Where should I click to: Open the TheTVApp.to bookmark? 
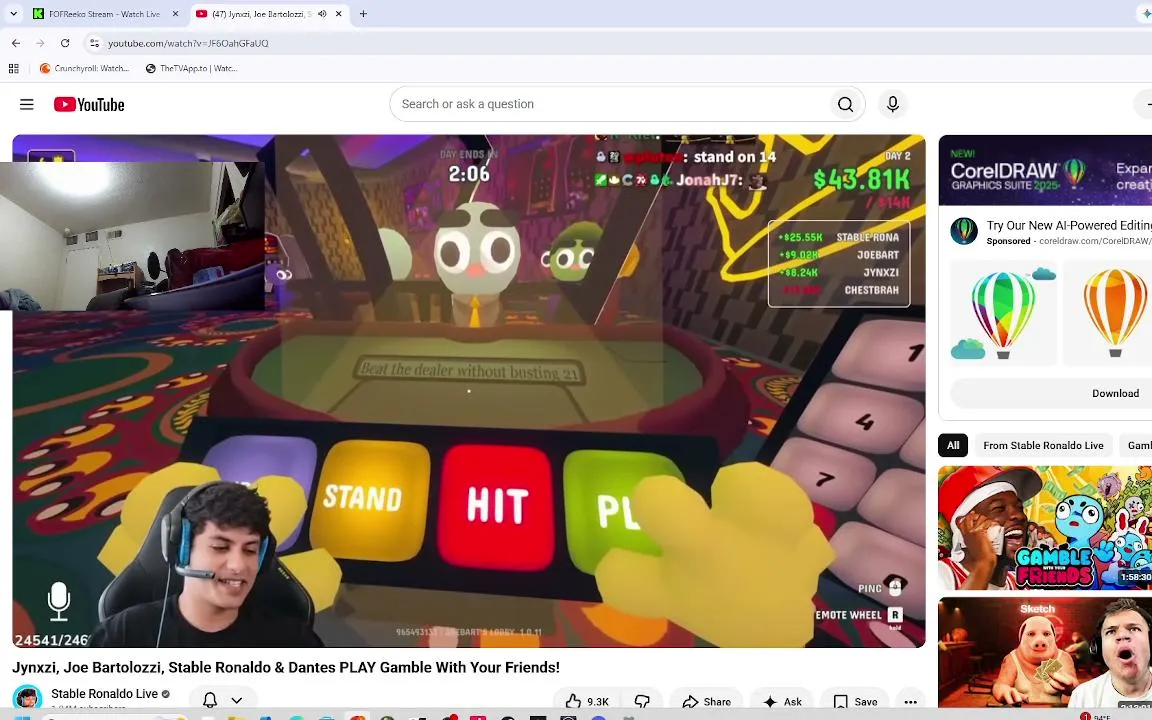tap(191, 68)
